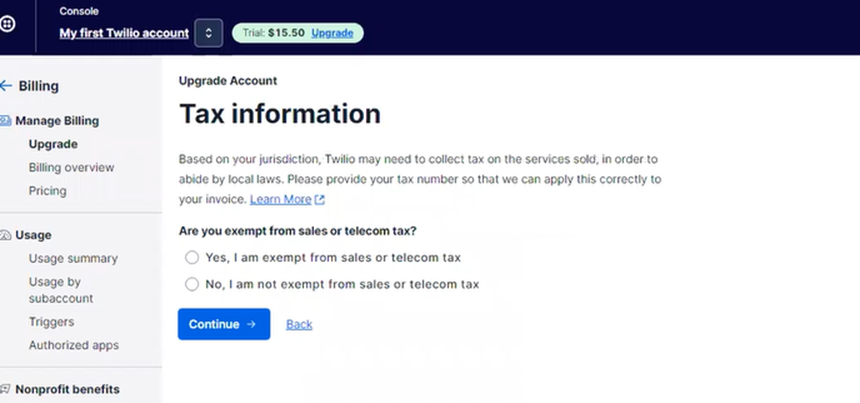Open Pricing in the sidebar
The image size is (860, 403).
click(48, 191)
